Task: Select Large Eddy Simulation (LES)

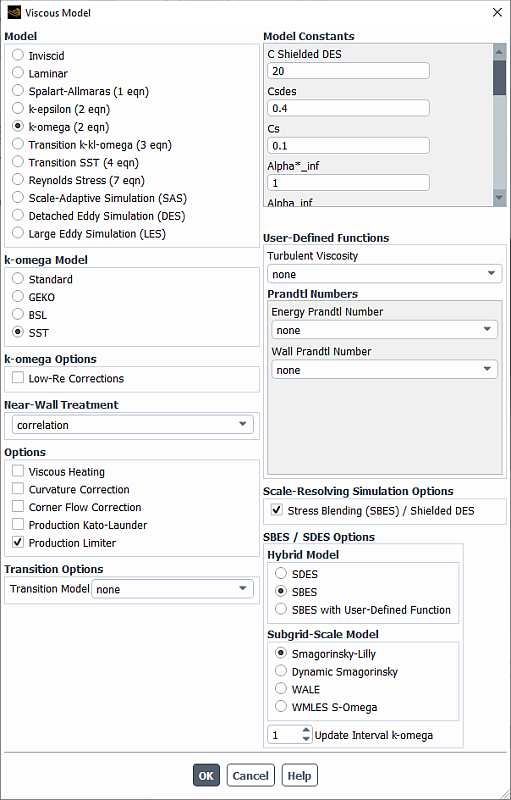Action: tap(18, 233)
